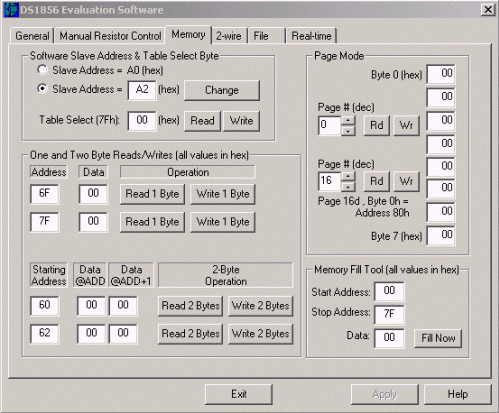Click Data @ADD field for address 62
The height and width of the screenshot is (413, 499).
coord(92,333)
